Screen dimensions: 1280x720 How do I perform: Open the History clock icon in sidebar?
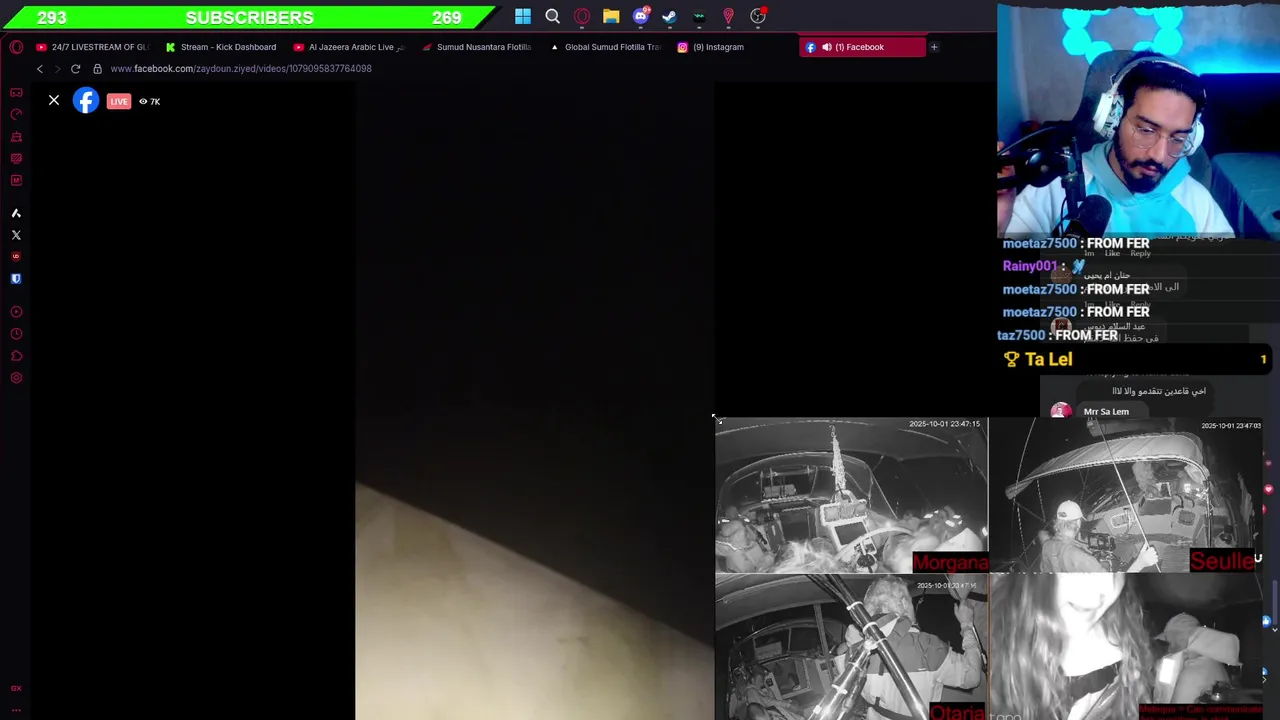[16, 334]
